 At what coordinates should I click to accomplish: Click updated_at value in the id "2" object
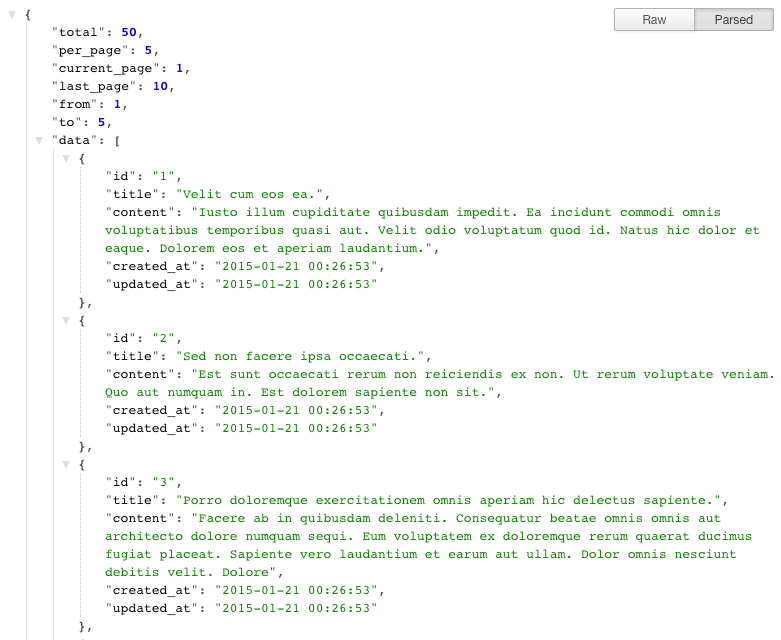pos(296,428)
